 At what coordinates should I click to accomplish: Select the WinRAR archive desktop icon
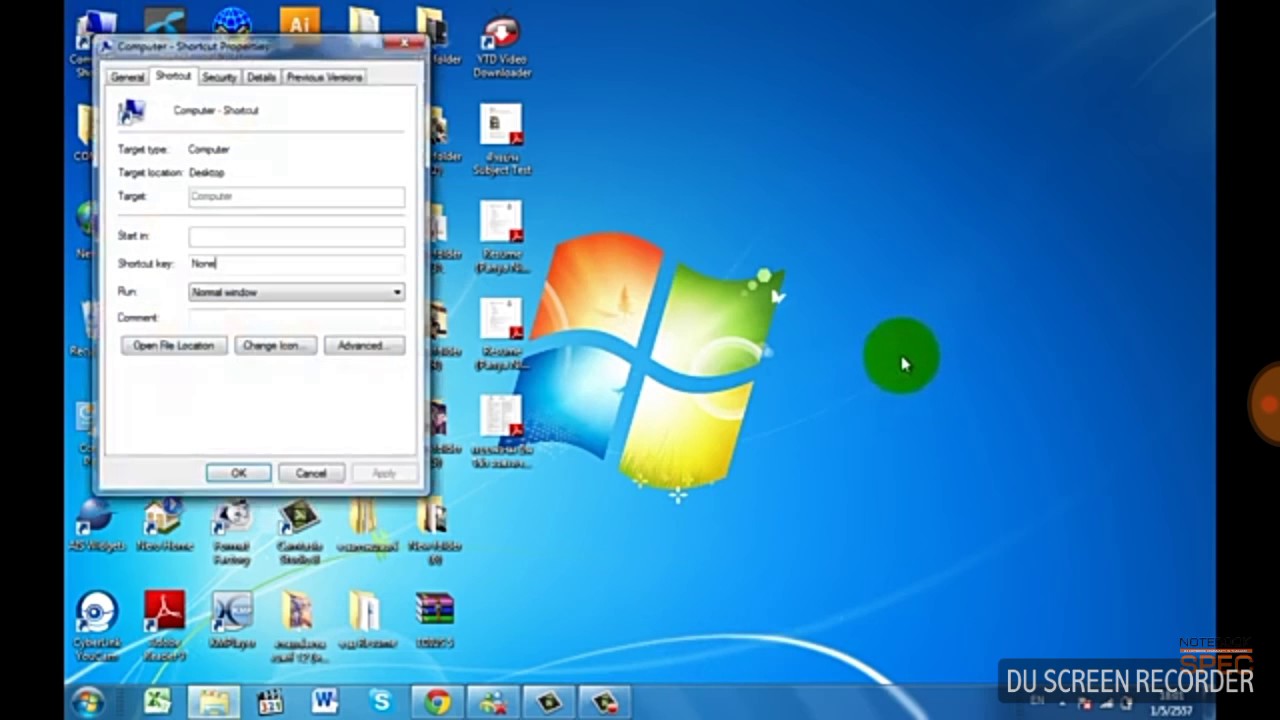click(434, 620)
